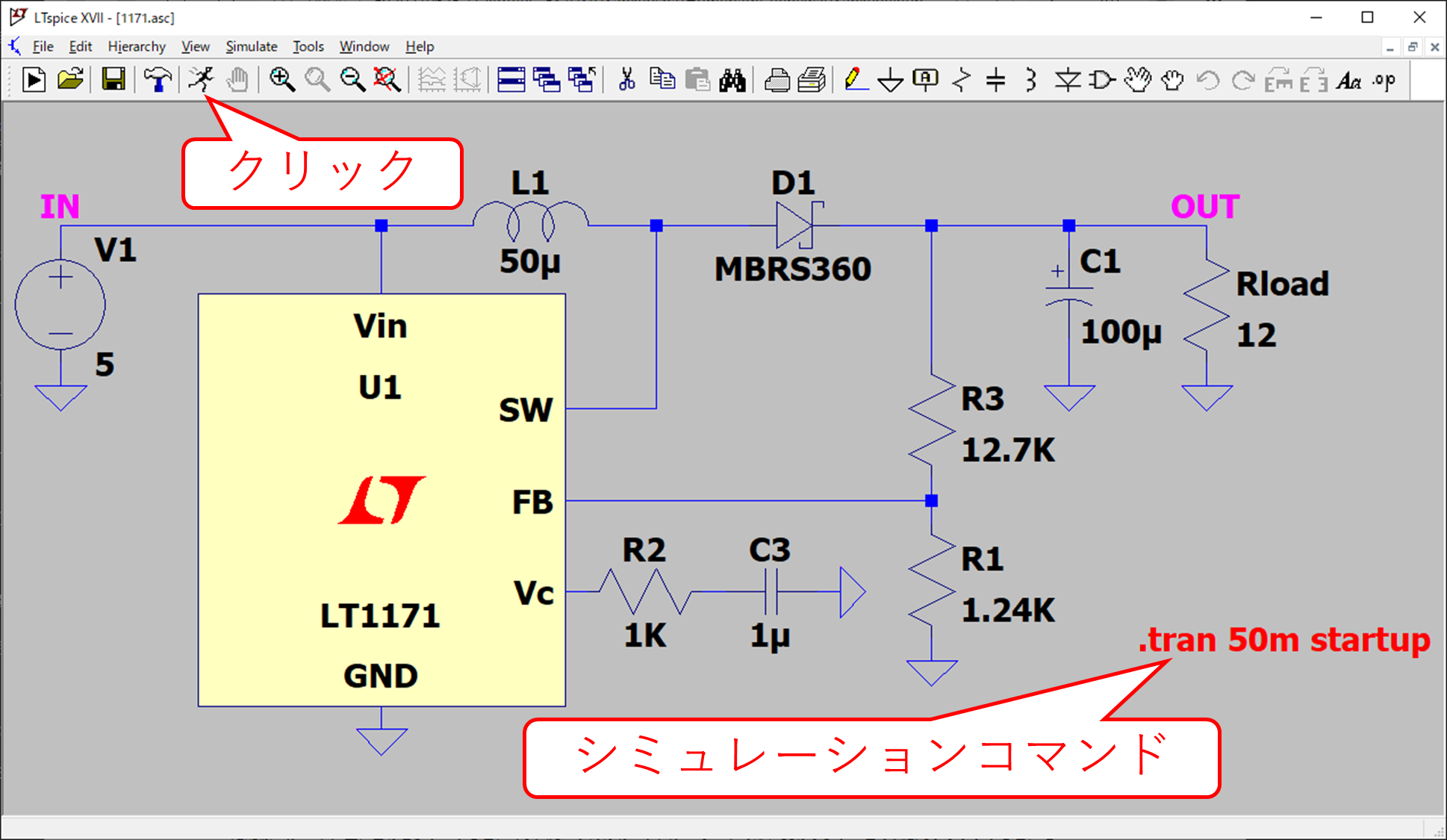Screen dimensions: 1447x840
Task: Click the MBRS360 diode model text
Action: (x=793, y=269)
